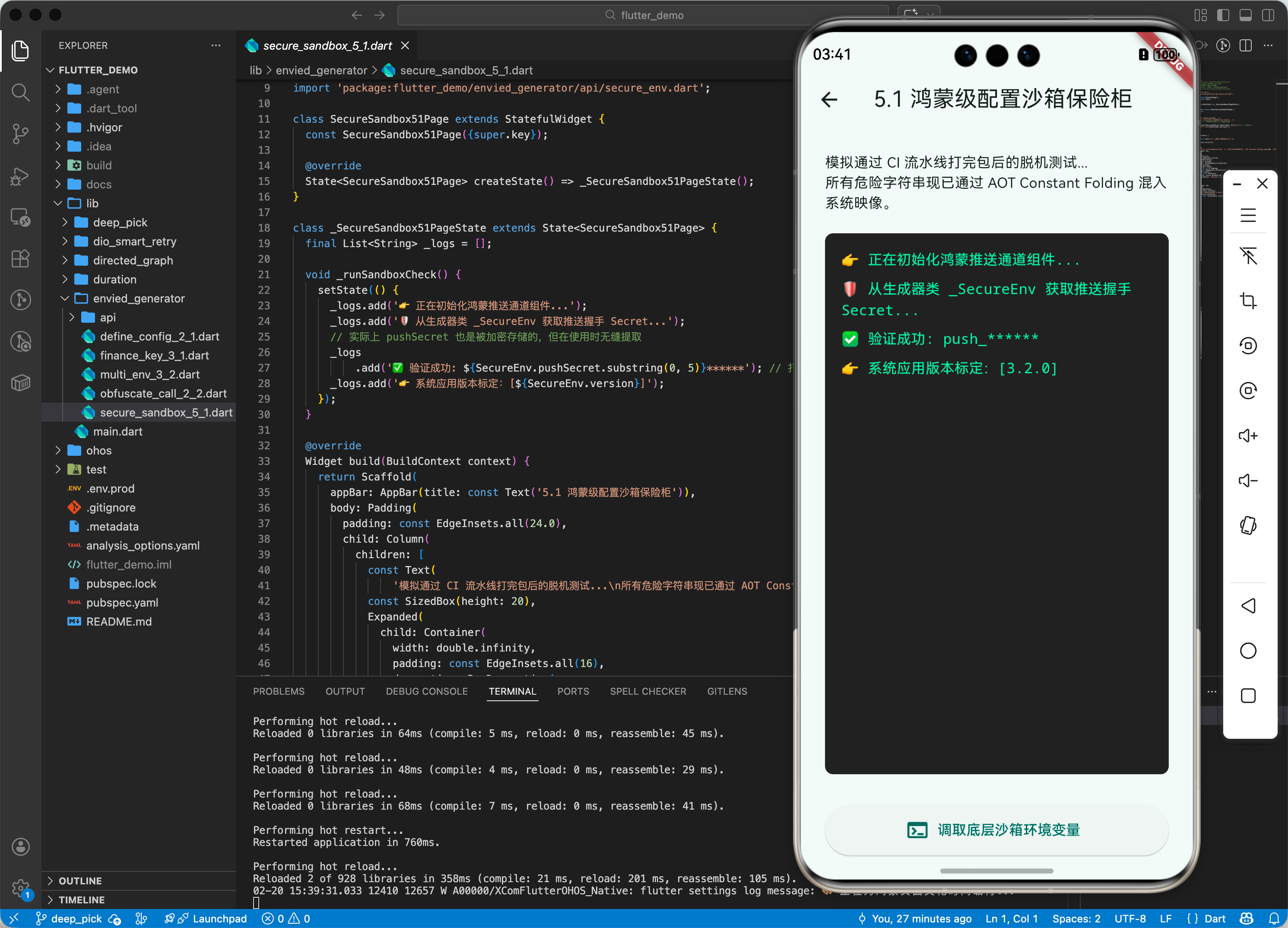Collapse the envied_generator folder
This screenshot has width=1288, height=928.
(139, 298)
